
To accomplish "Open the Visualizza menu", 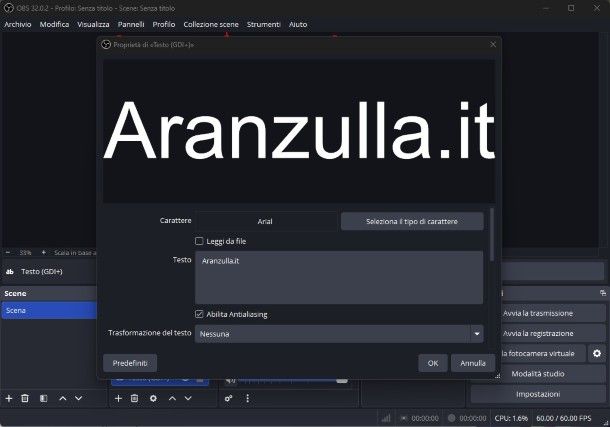I will click(93, 24).
